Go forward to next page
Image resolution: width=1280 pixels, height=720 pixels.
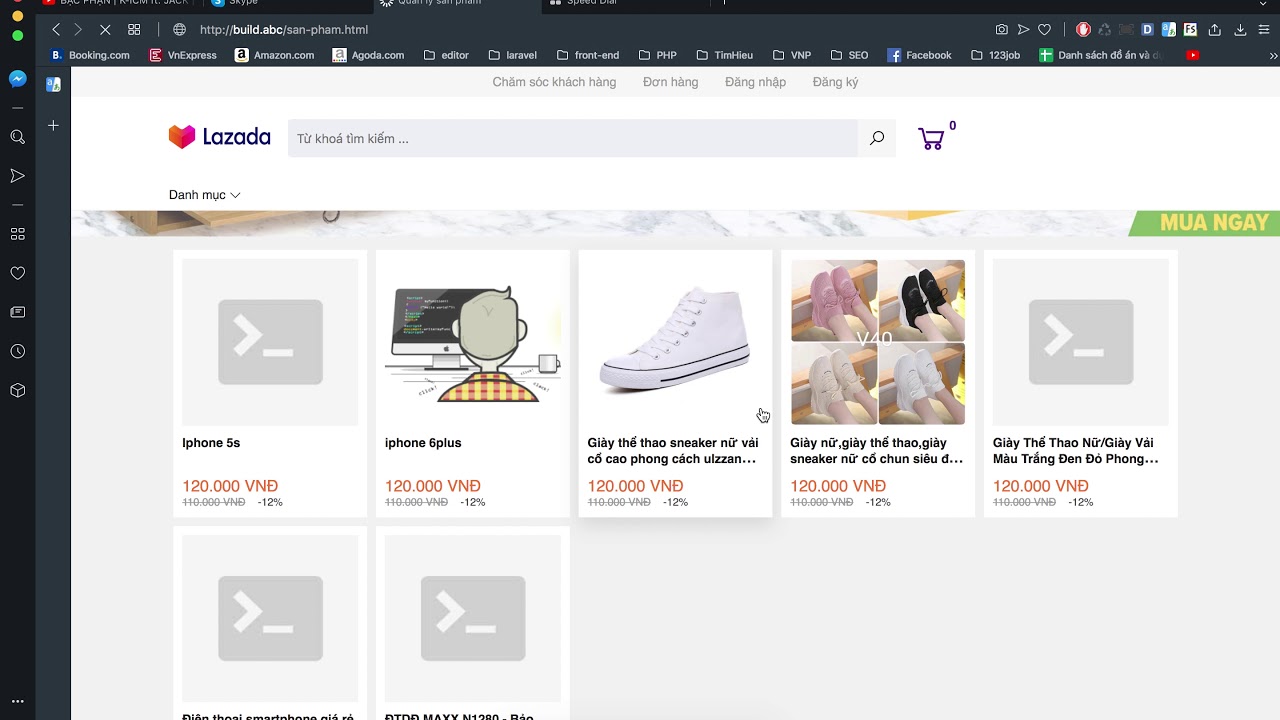point(78,30)
